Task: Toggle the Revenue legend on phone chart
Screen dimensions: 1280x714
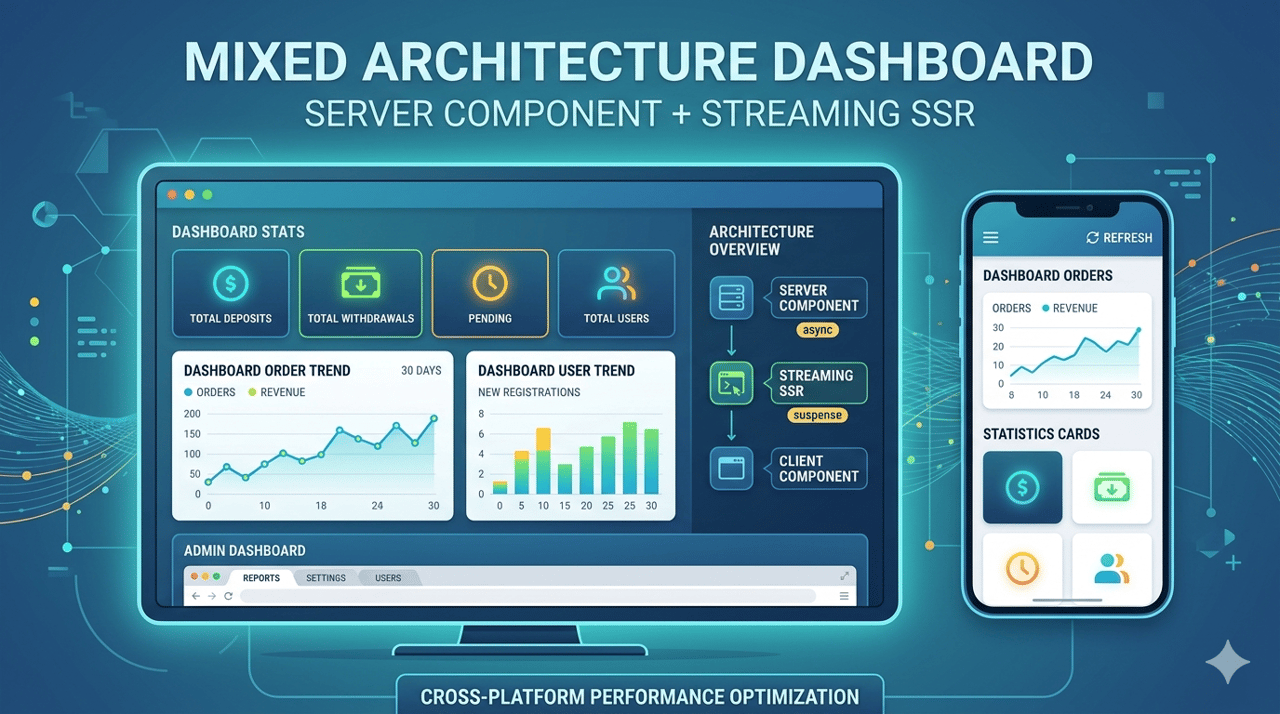Action: [1070, 309]
